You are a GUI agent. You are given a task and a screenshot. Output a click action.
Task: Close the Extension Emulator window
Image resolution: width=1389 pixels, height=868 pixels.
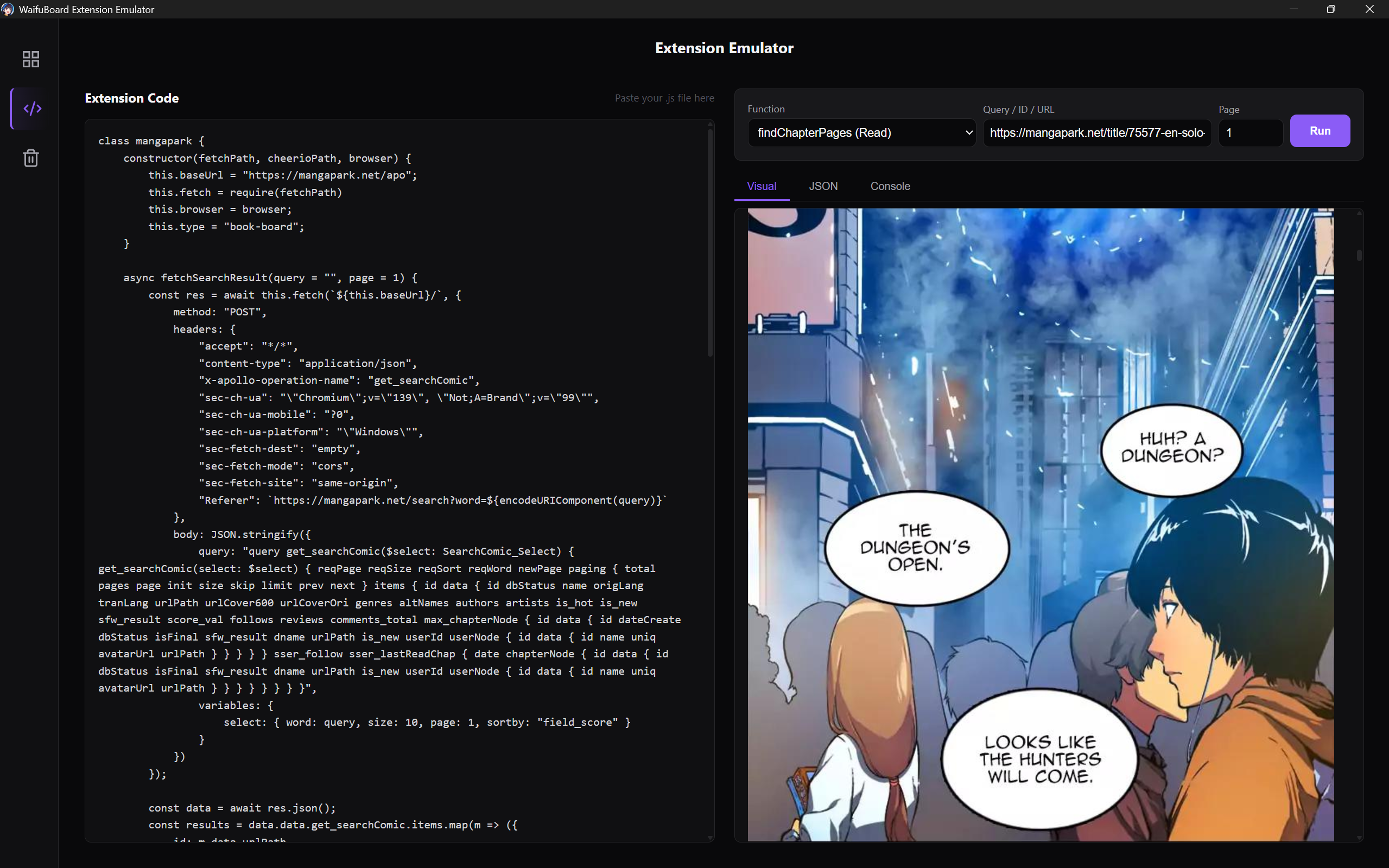pyautogui.click(x=1369, y=9)
